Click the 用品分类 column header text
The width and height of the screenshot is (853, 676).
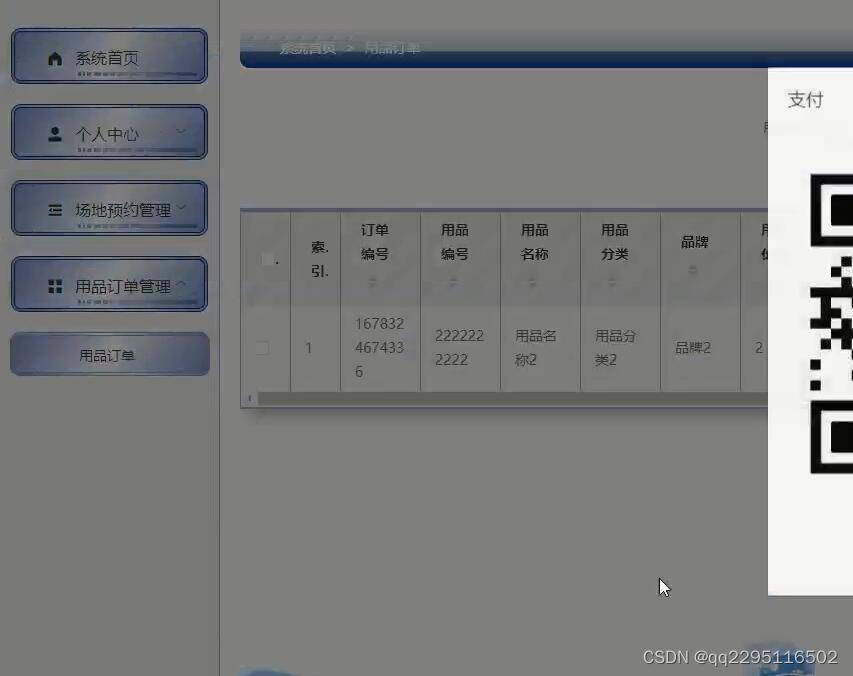(x=615, y=242)
